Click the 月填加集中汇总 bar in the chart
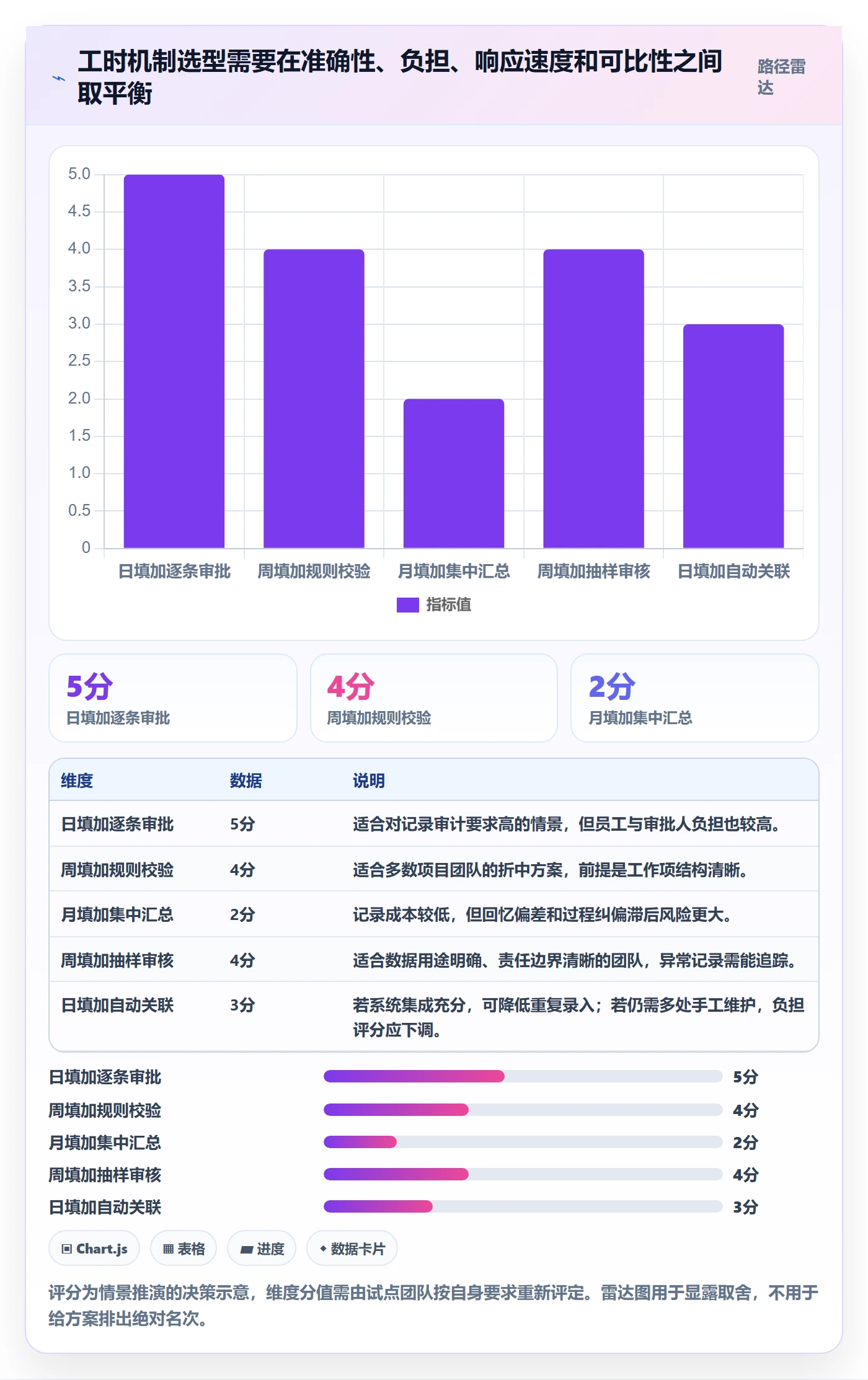Viewport: 868px width, 1380px height. pos(454,474)
